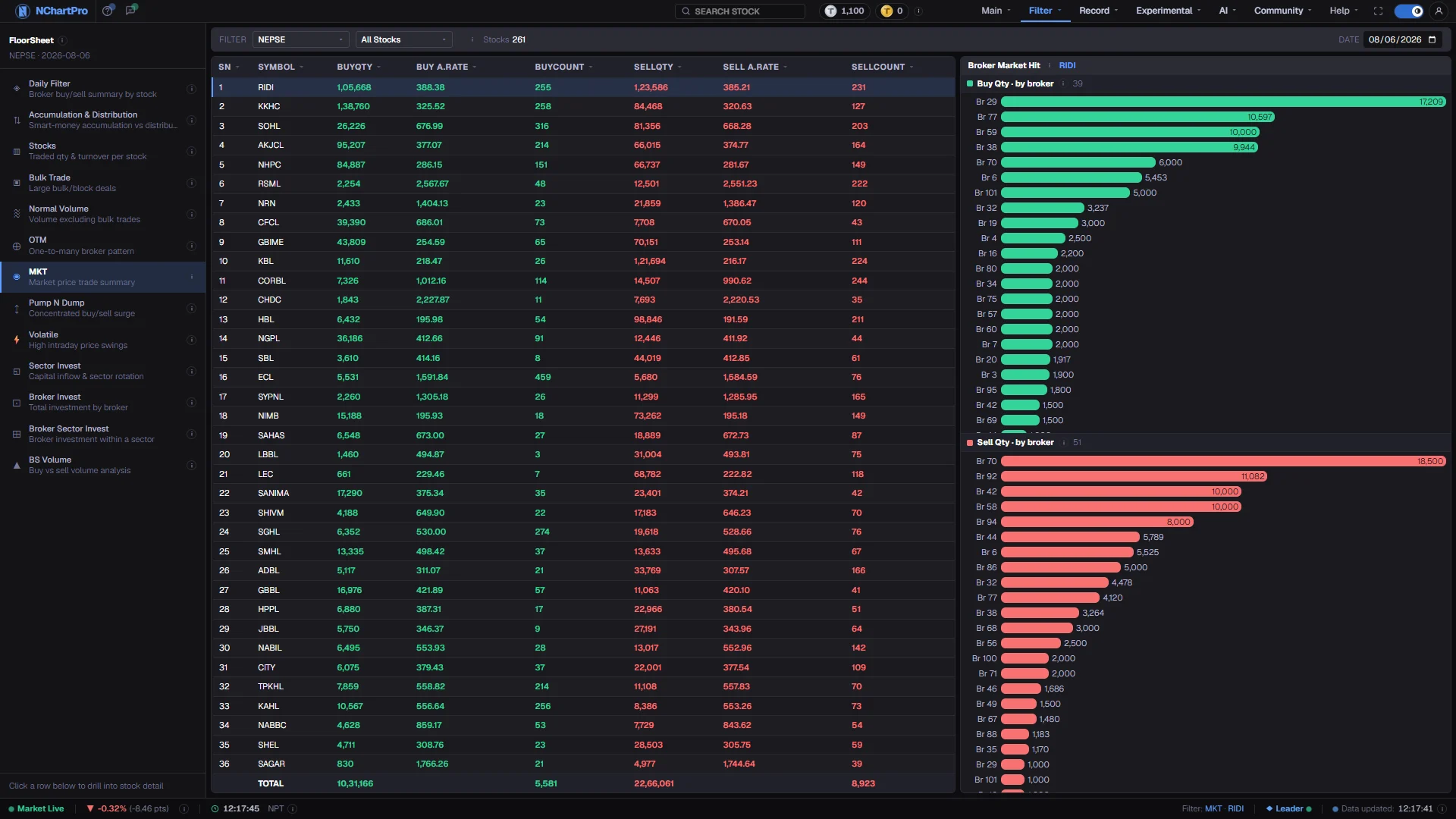Open the chat feedback icon
This screenshot has width=1456, height=819.
pos(131,11)
